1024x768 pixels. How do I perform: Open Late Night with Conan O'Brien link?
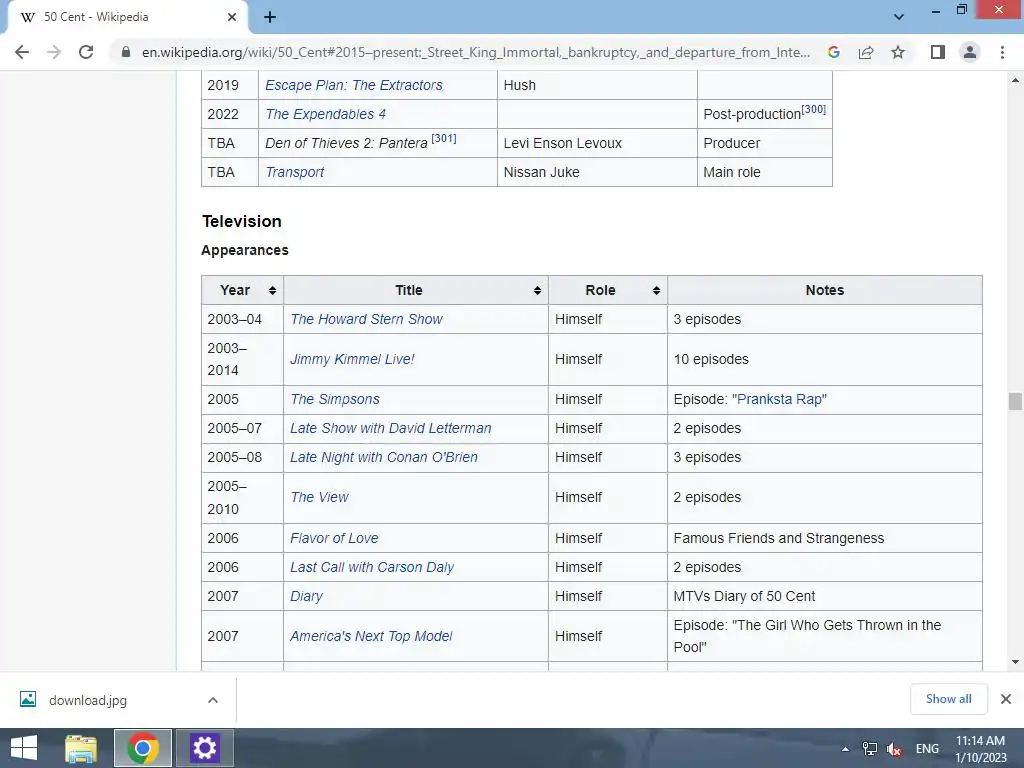[384, 457]
